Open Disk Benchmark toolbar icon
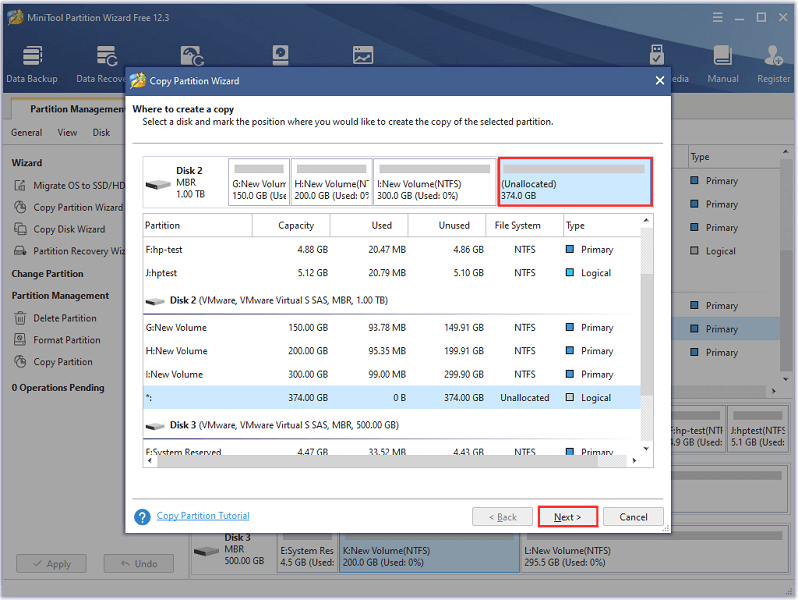 (x=280, y=55)
